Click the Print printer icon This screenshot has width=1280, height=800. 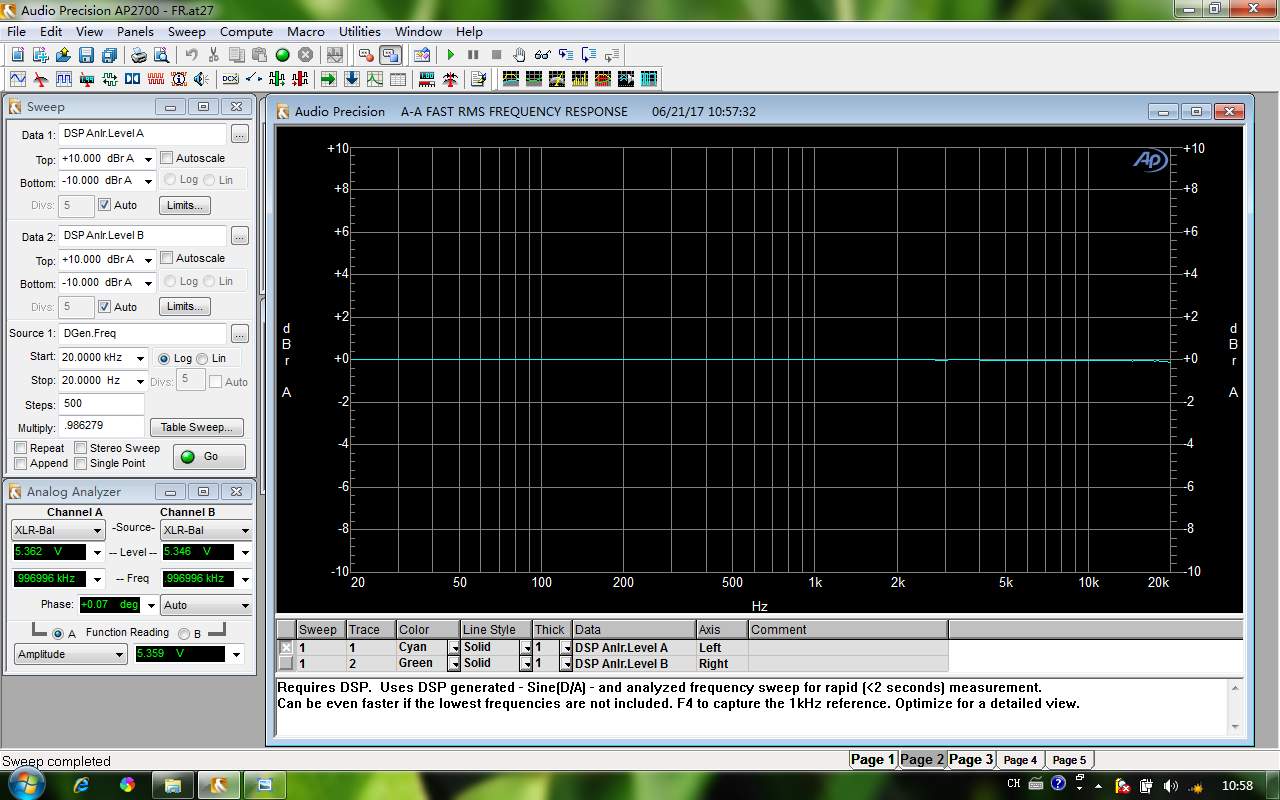[139, 55]
